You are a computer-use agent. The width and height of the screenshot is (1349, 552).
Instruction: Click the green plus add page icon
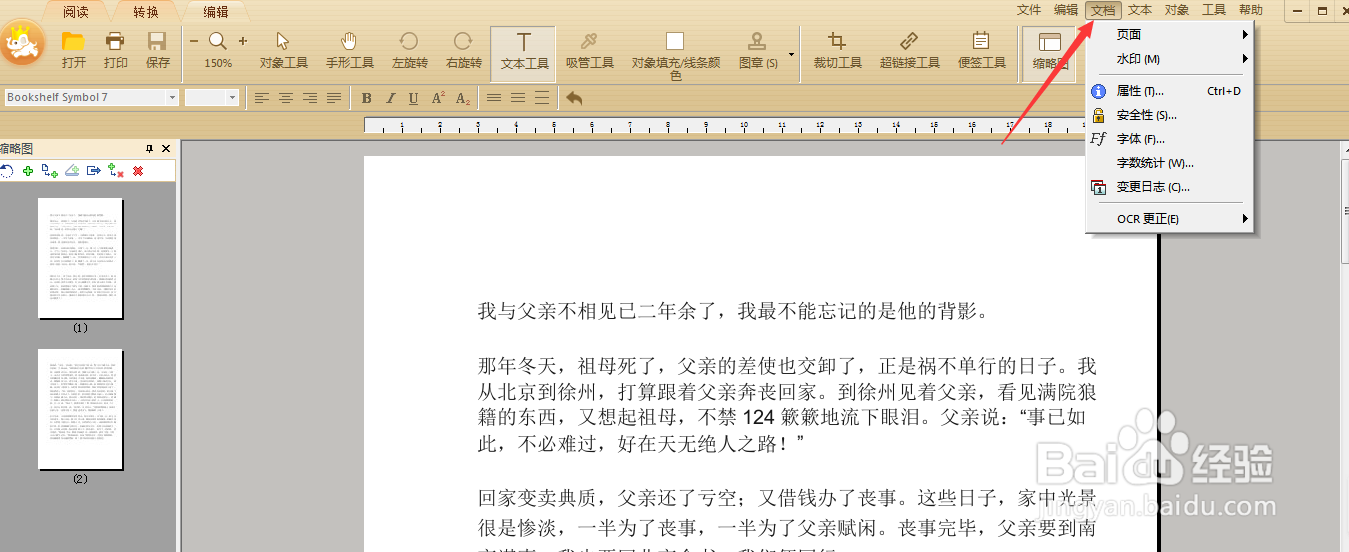28,171
